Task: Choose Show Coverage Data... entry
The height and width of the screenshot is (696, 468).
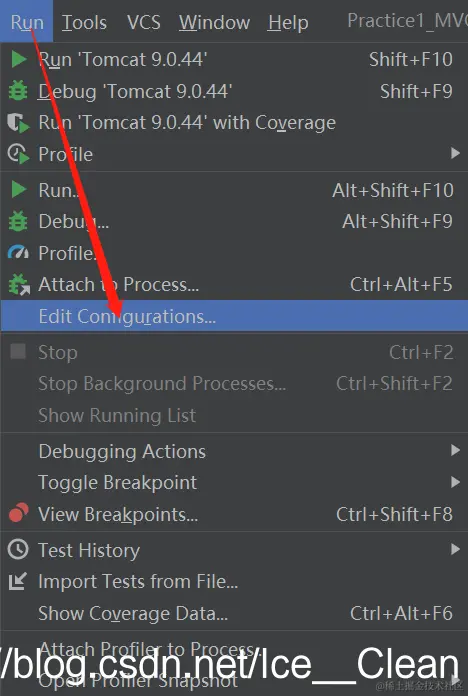Action: 234,613
